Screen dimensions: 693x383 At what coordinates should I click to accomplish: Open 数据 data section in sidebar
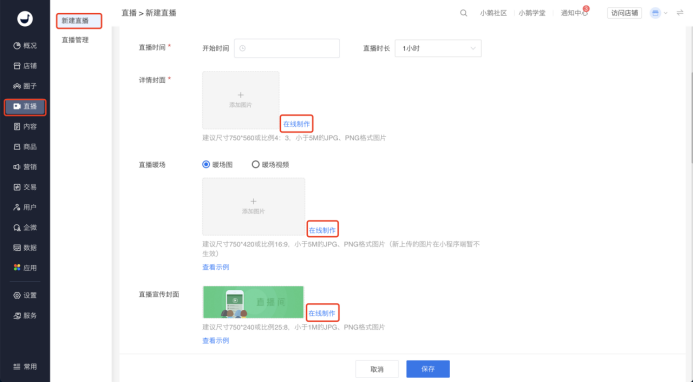coord(25,248)
